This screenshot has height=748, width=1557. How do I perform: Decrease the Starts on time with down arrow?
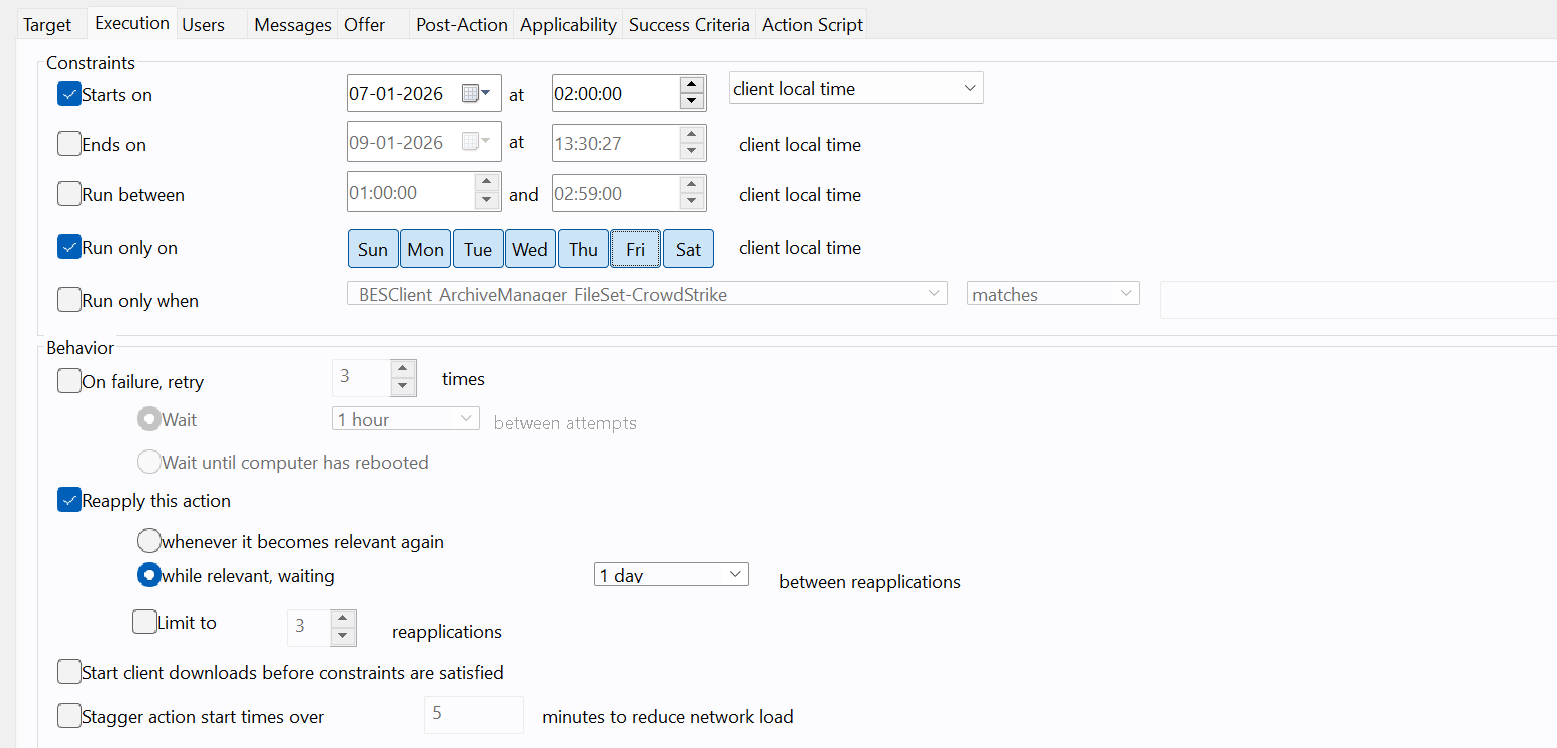(x=691, y=101)
